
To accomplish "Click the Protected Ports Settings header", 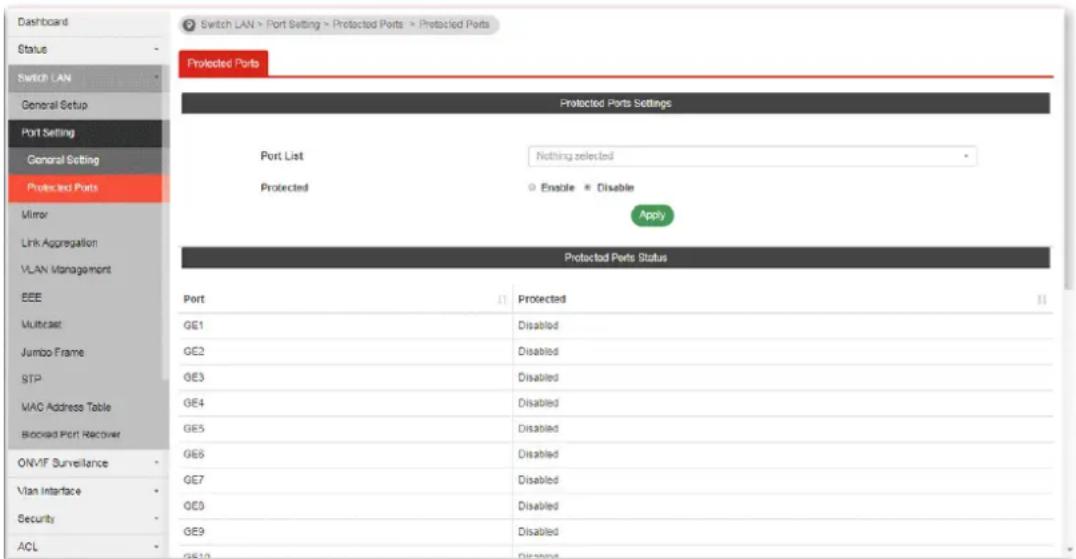I will [x=616, y=104].
